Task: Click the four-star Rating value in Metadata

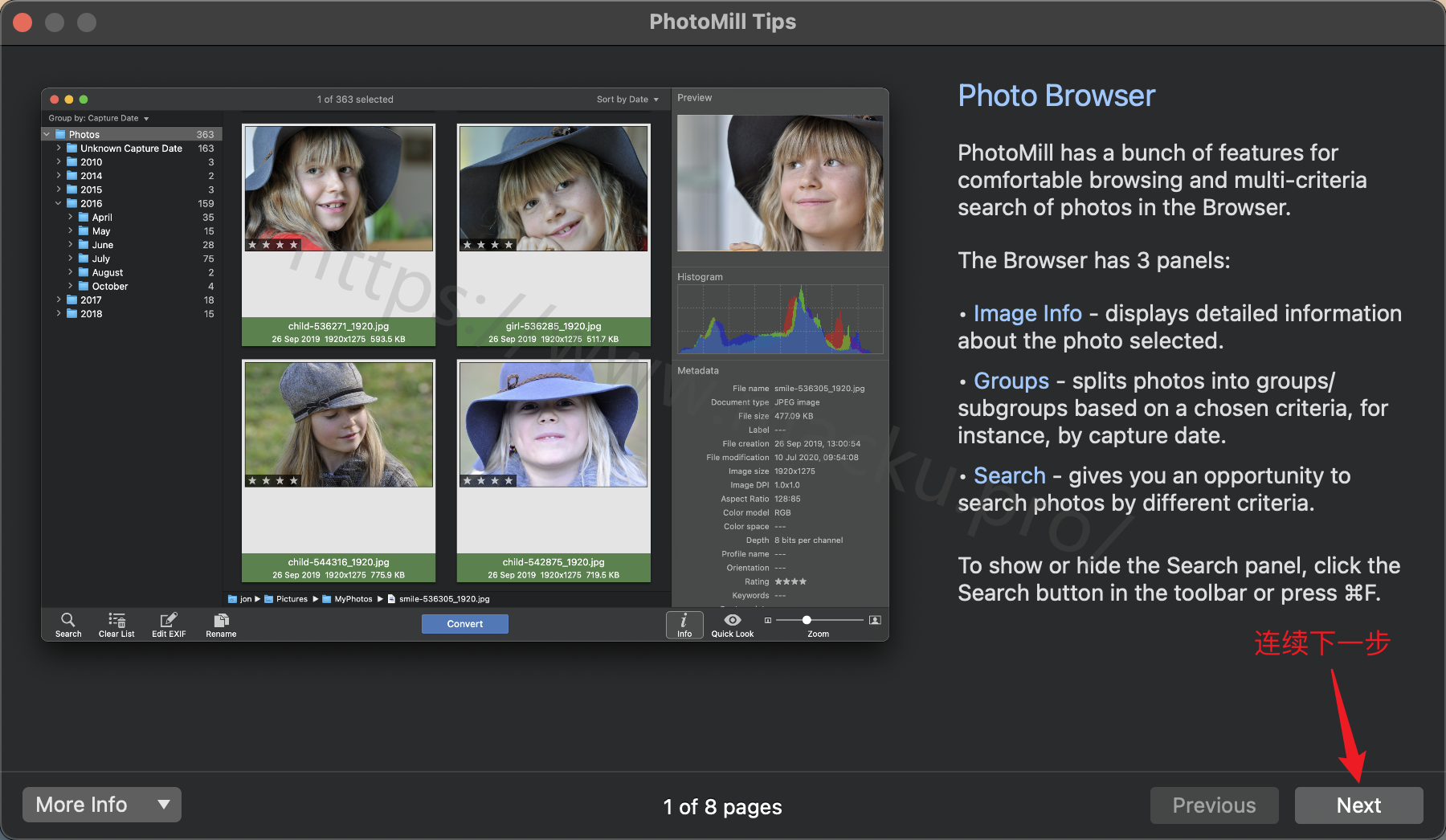Action: 790,581
